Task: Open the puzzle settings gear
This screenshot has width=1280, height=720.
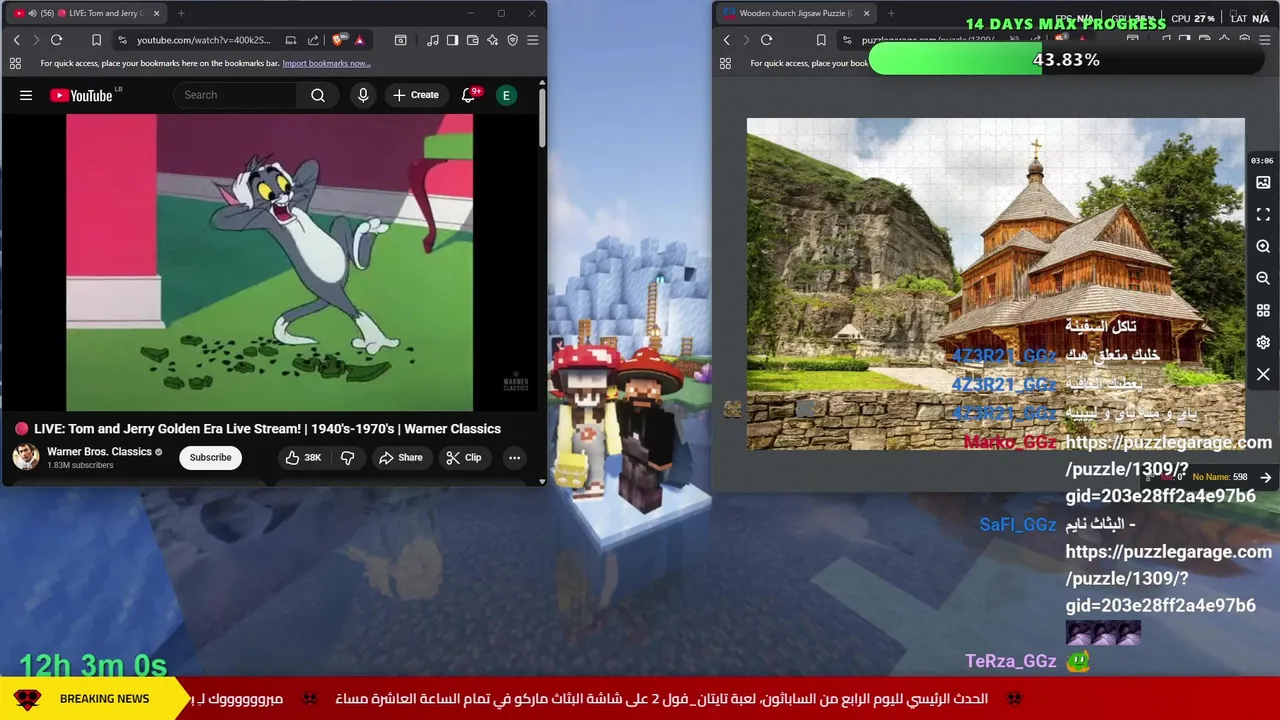Action: coord(1263,343)
